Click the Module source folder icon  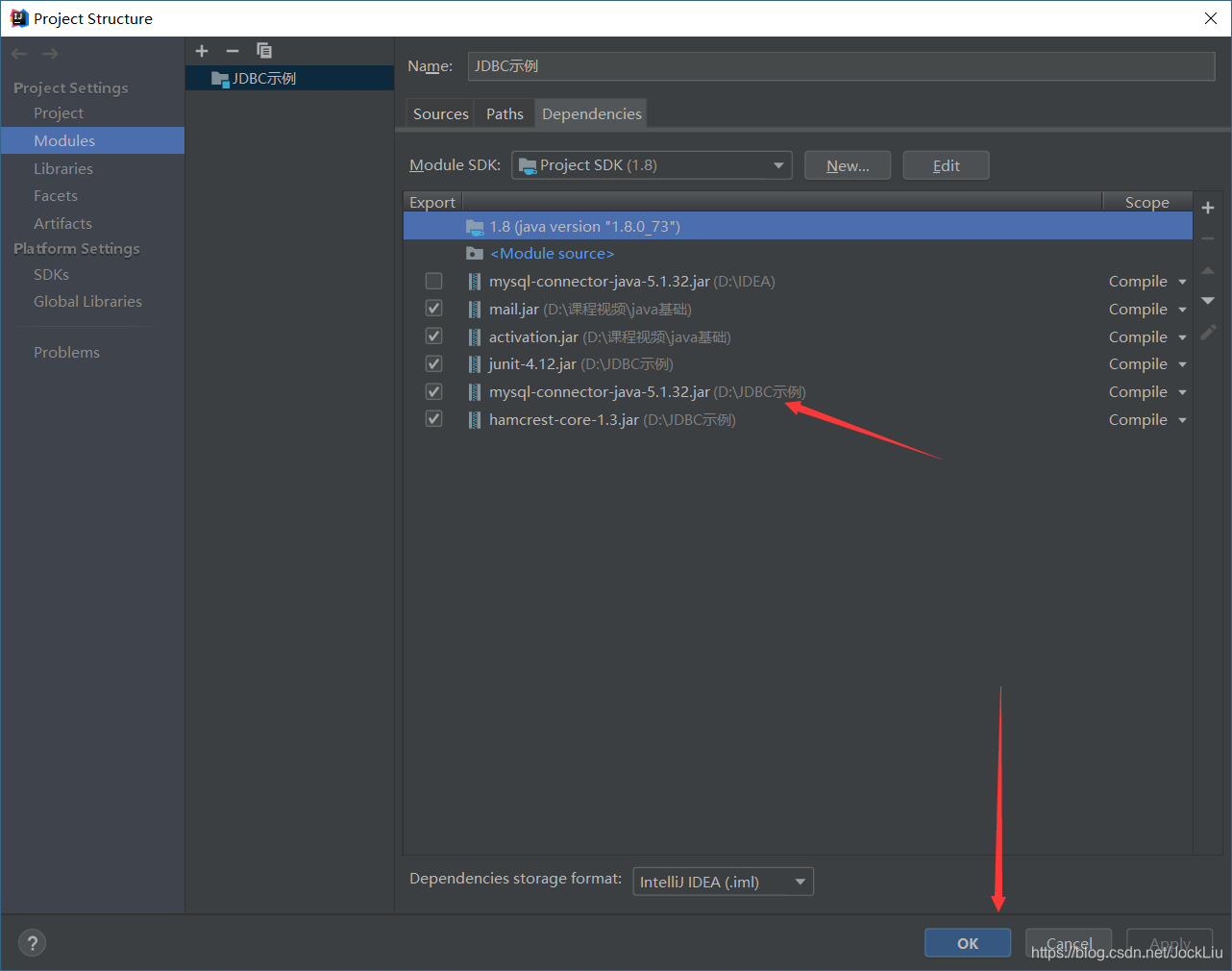(x=475, y=254)
